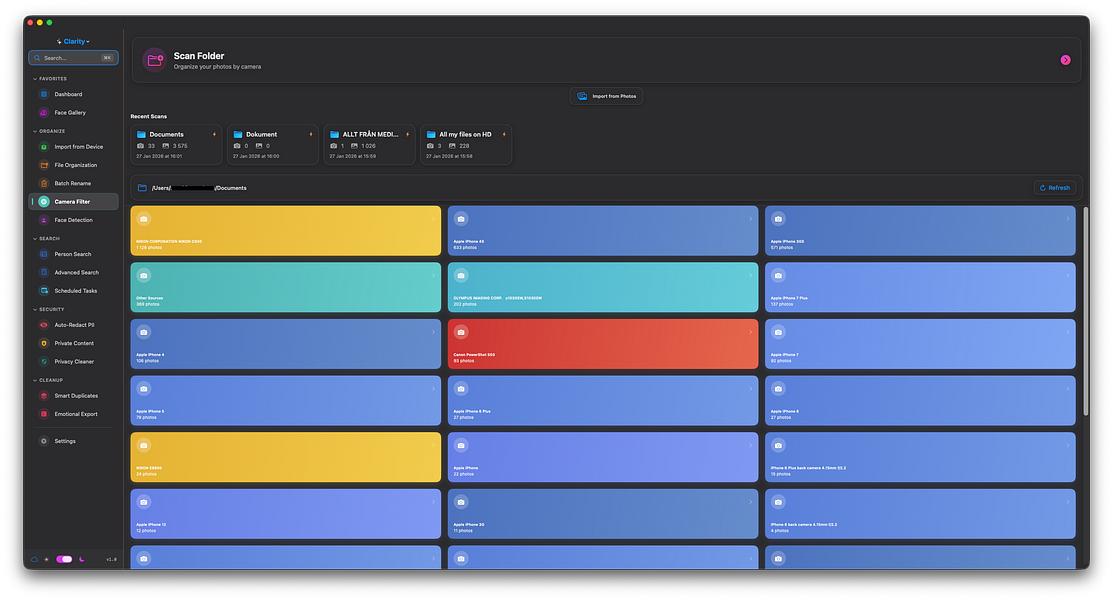Select Face Gallery in the sidebar
This screenshot has width=1113, height=600.
pyautogui.click(x=73, y=113)
